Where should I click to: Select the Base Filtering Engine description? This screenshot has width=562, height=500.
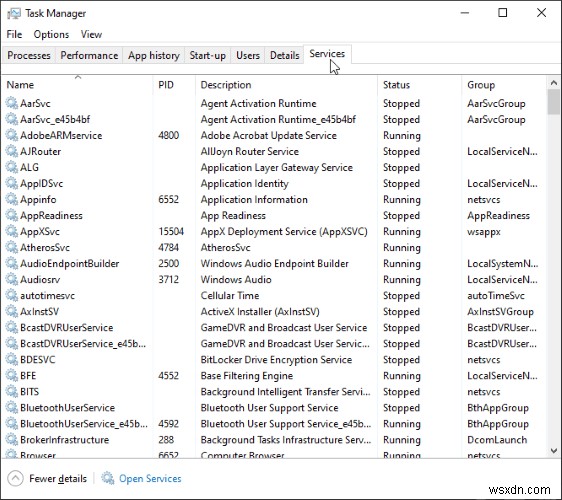point(247,376)
